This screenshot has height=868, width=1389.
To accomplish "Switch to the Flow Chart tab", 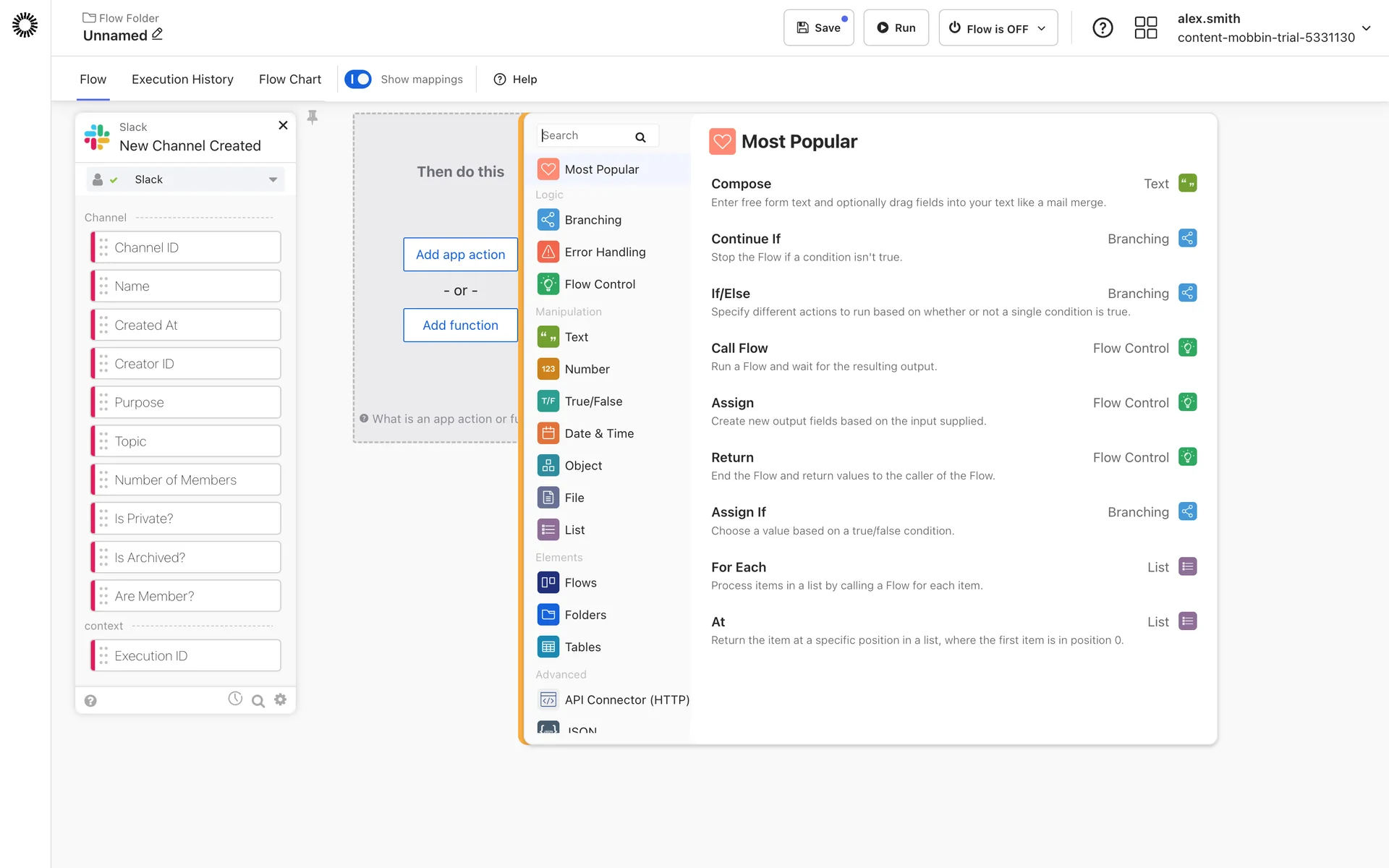I will click(289, 79).
